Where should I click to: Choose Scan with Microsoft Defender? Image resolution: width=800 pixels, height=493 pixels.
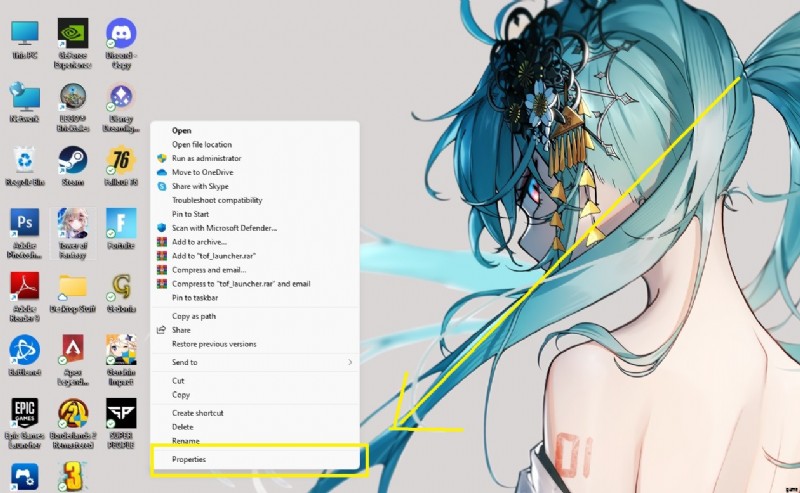tap(224, 228)
